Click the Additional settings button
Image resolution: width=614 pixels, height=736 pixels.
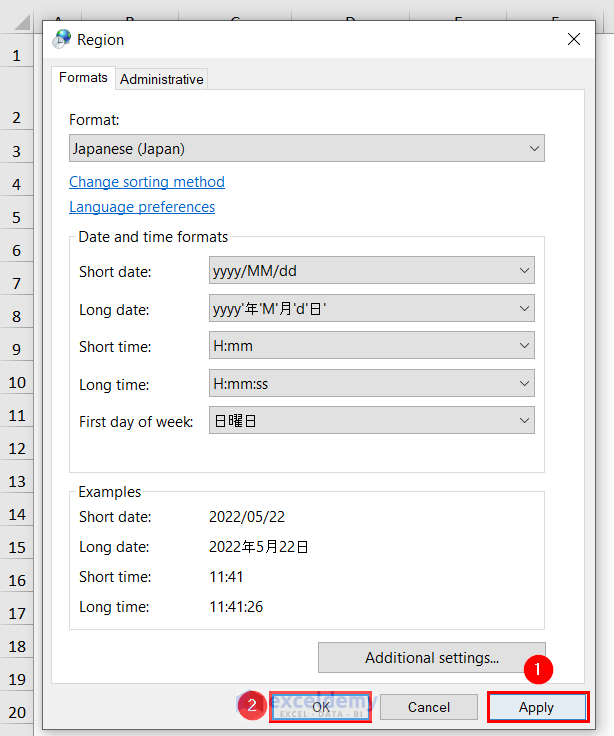tap(431, 658)
